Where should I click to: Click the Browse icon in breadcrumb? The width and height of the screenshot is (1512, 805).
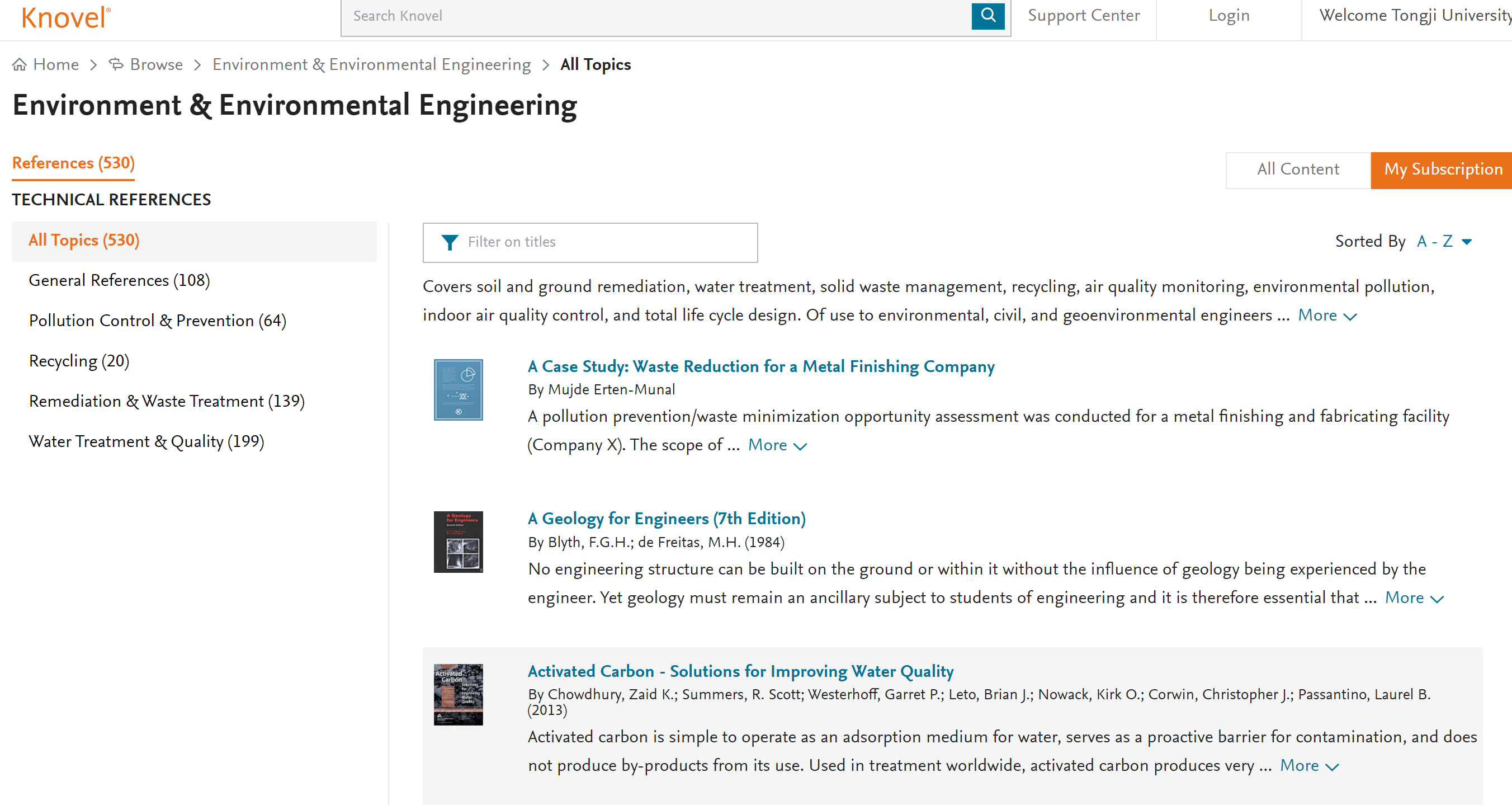pos(116,64)
